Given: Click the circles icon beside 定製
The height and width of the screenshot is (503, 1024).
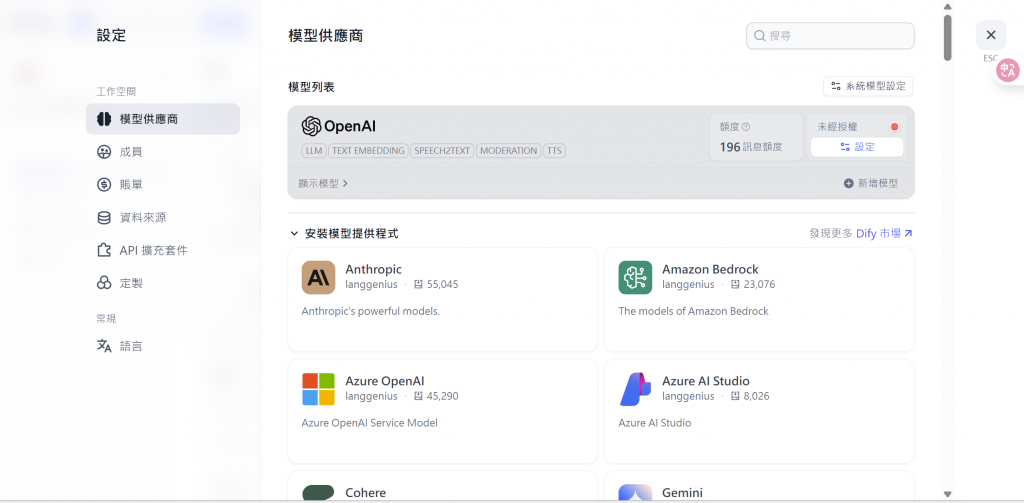Looking at the screenshot, I should [x=104, y=284].
